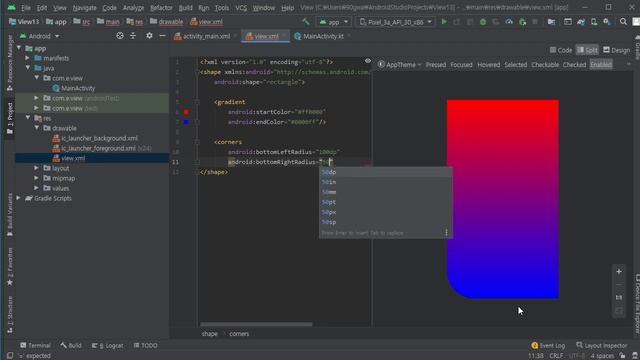Open the Build tool window

point(71,345)
